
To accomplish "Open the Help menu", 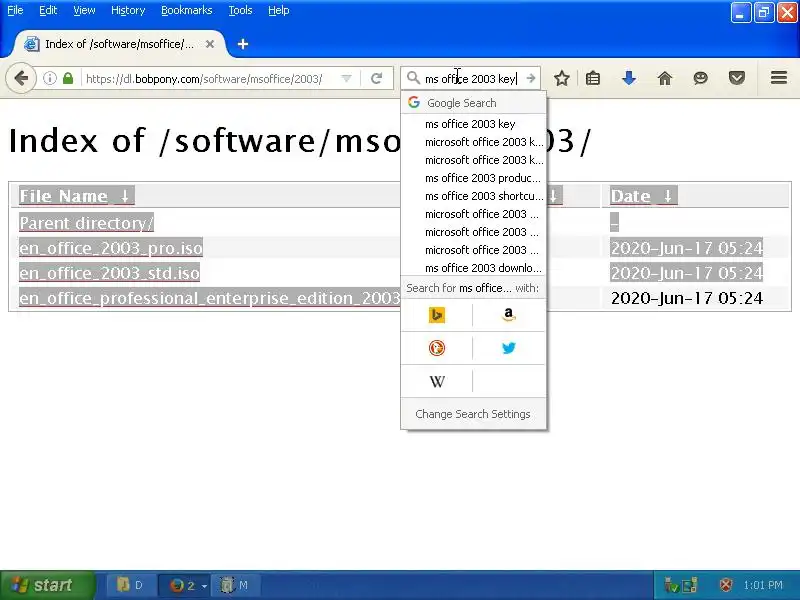I will pos(279,10).
